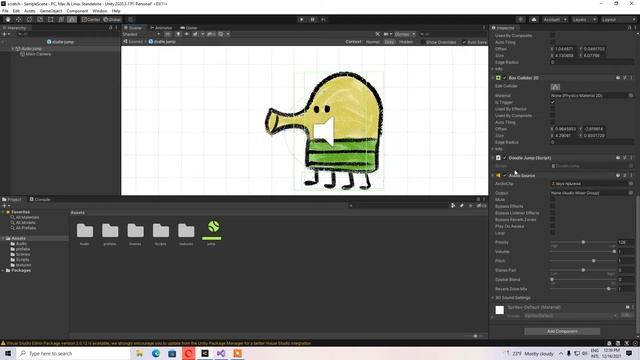Open the File menu
The image size is (640, 360).
tap(5, 11)
